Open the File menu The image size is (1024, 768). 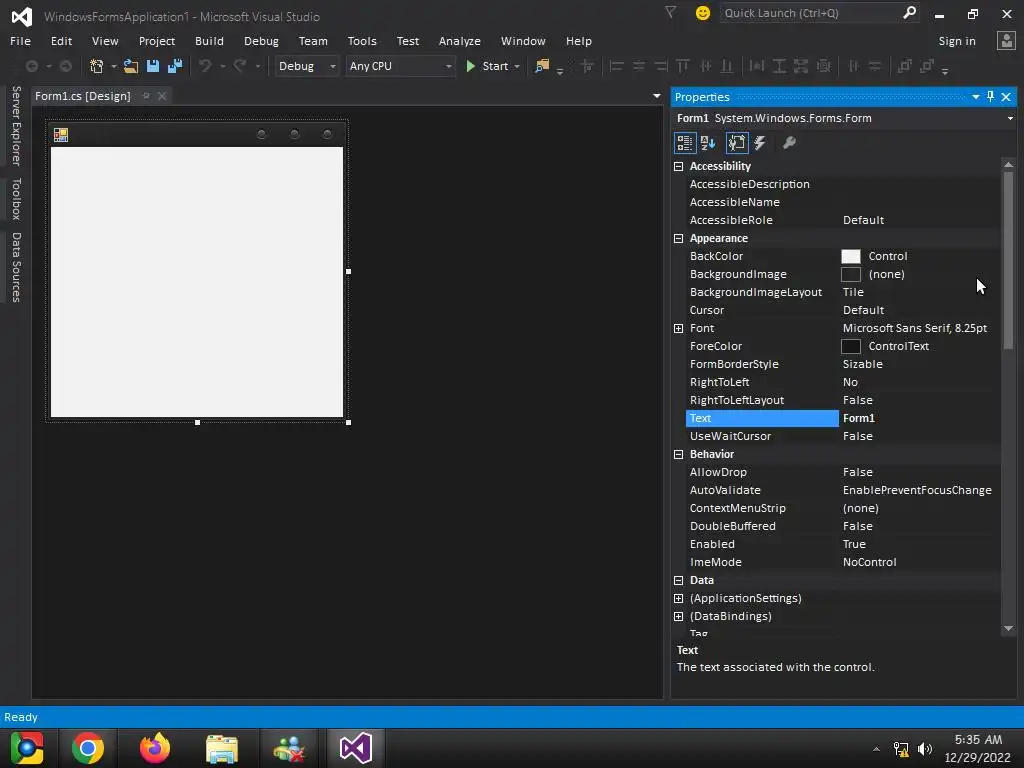(20, 40)
